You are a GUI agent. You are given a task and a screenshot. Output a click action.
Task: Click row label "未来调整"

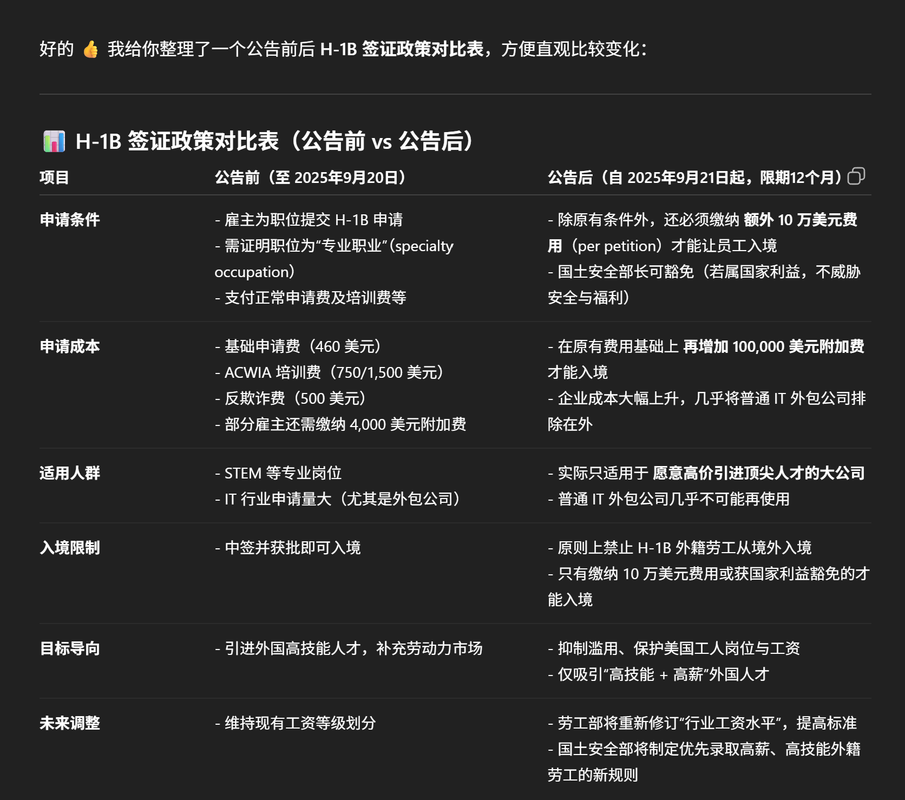coord(69,723)
